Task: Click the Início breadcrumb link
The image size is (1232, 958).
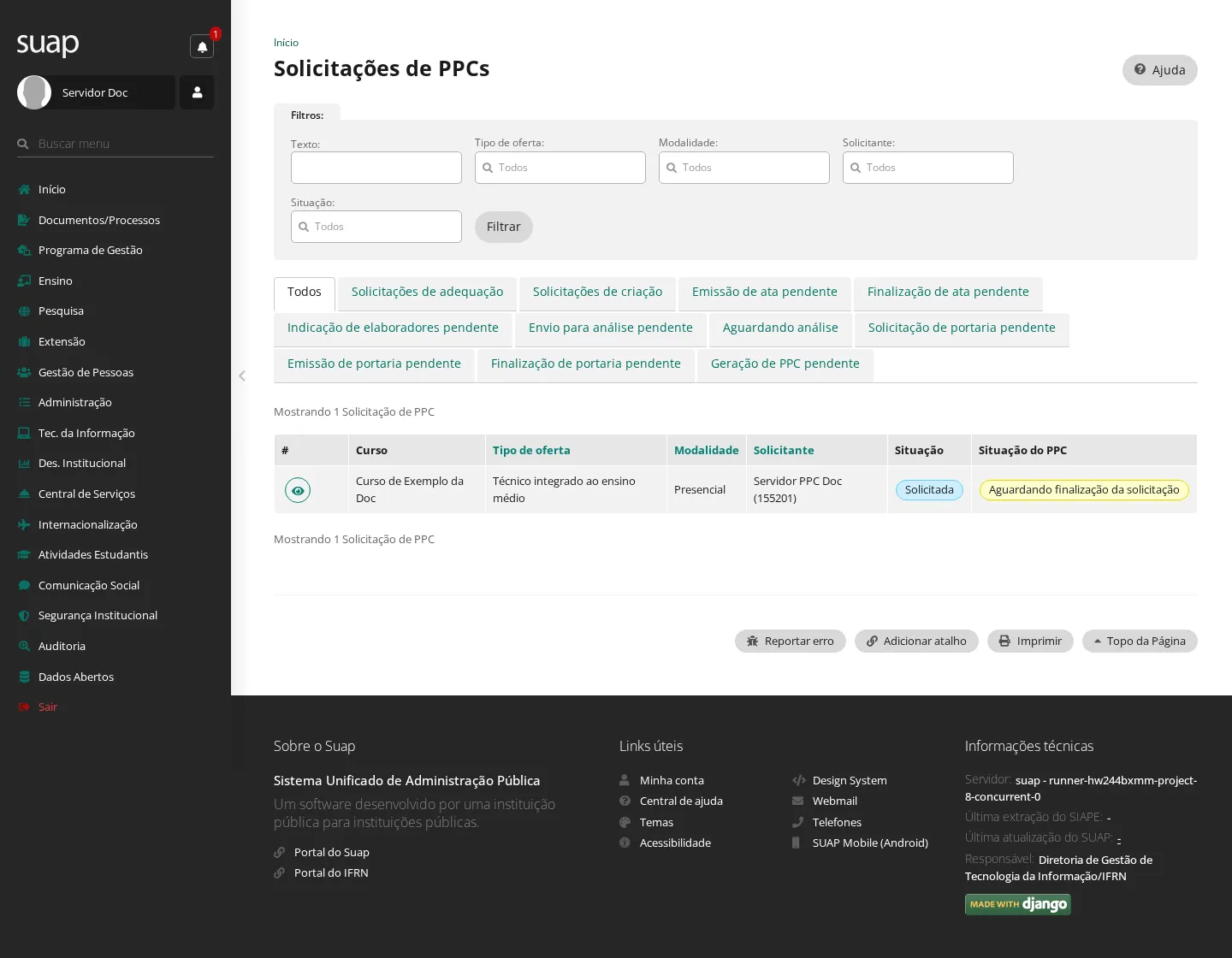Action: pyautogui.click(x=286, y=43)
